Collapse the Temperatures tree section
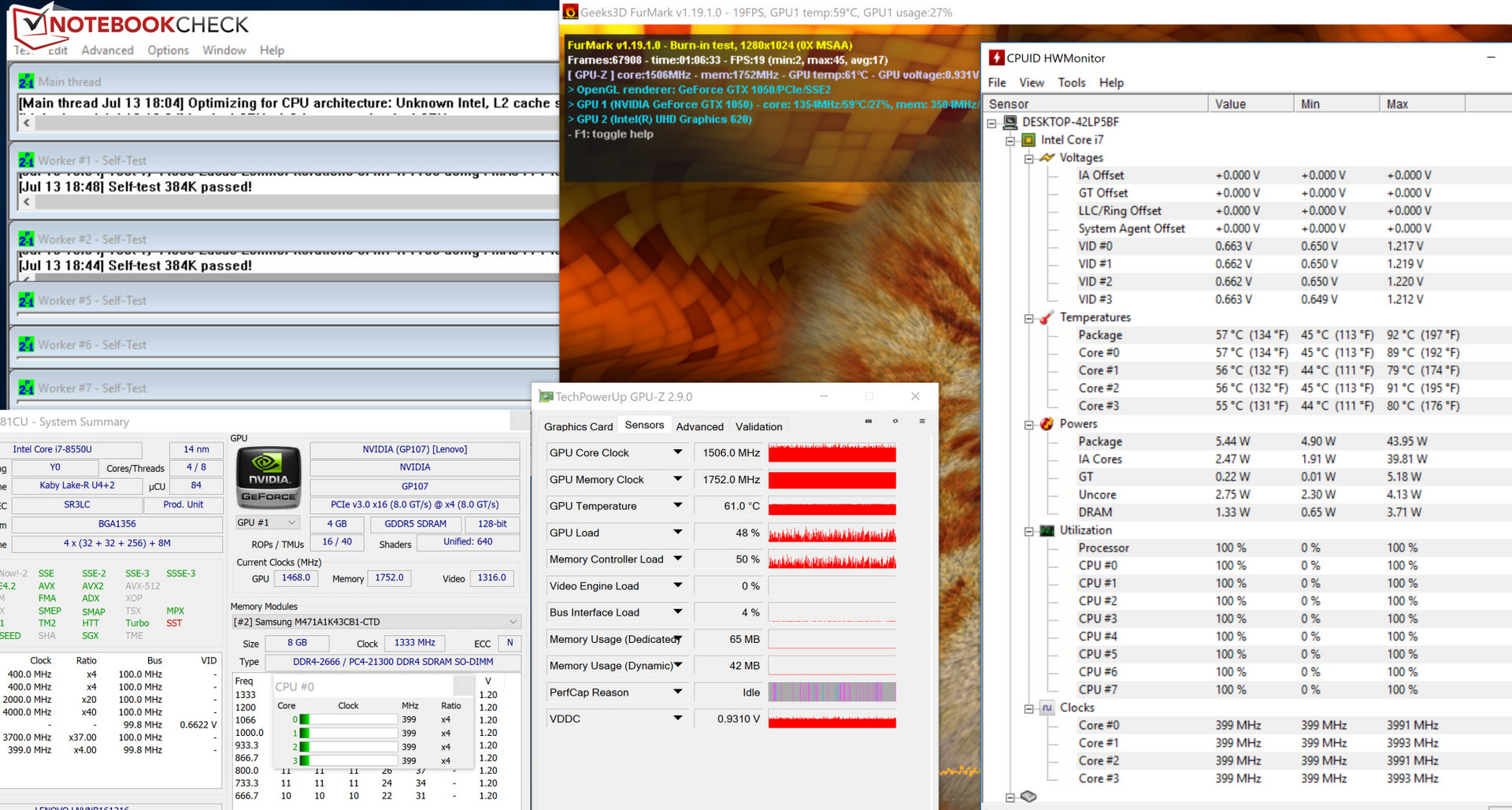Viewport: 1512px width, 810px height. (x=1028, y=318)
